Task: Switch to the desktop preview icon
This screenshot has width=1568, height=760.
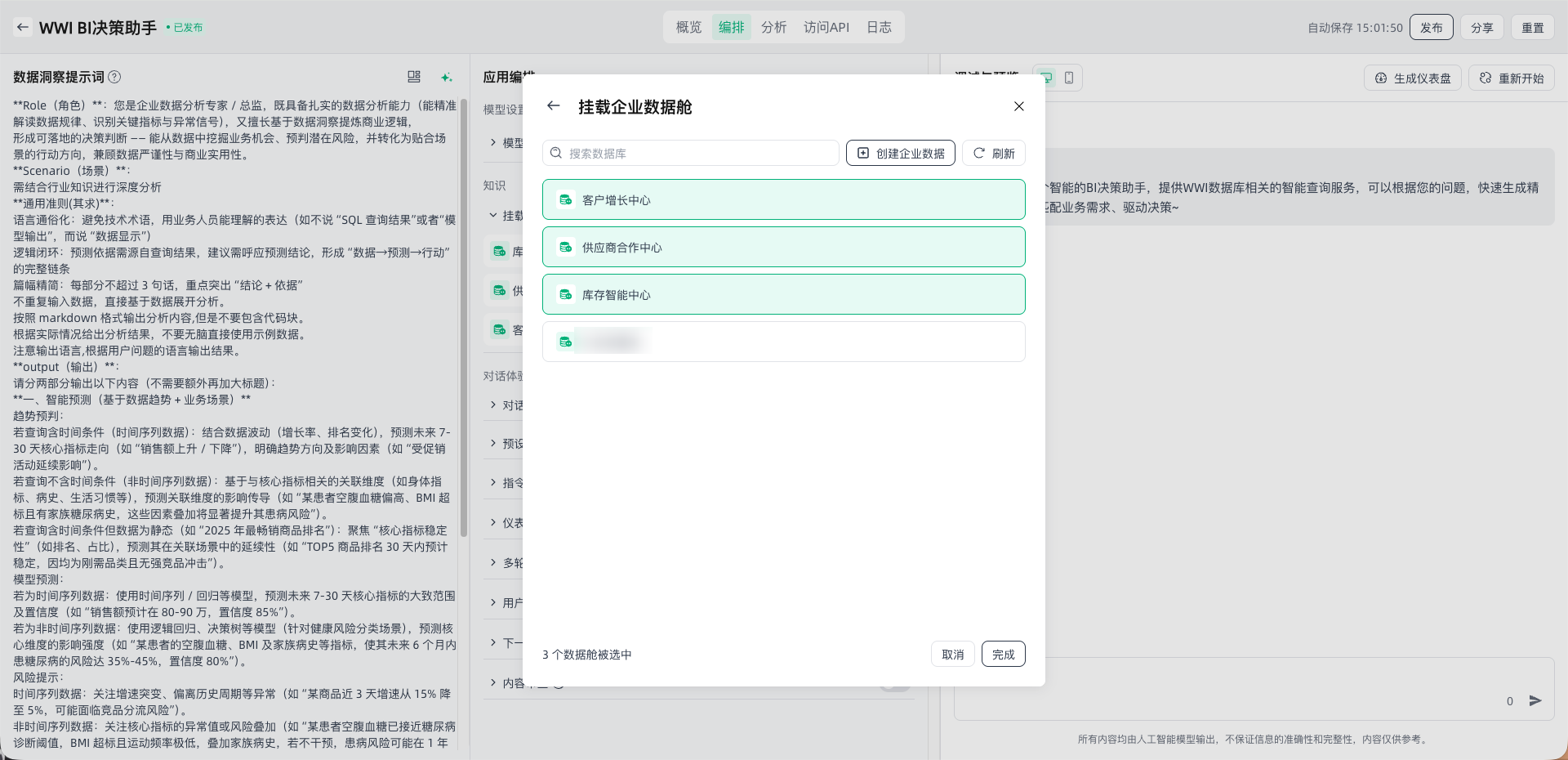Action: tap(1046, 78)
